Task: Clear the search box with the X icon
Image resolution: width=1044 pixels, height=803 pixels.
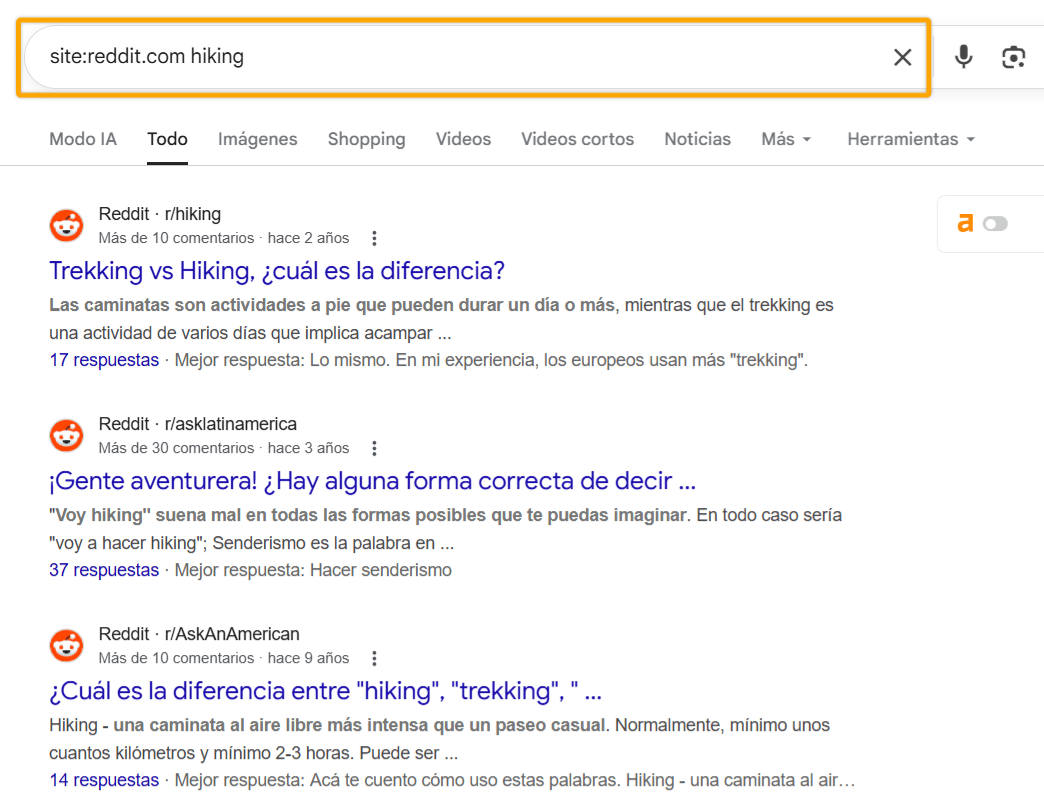Action: pos(902,57)
